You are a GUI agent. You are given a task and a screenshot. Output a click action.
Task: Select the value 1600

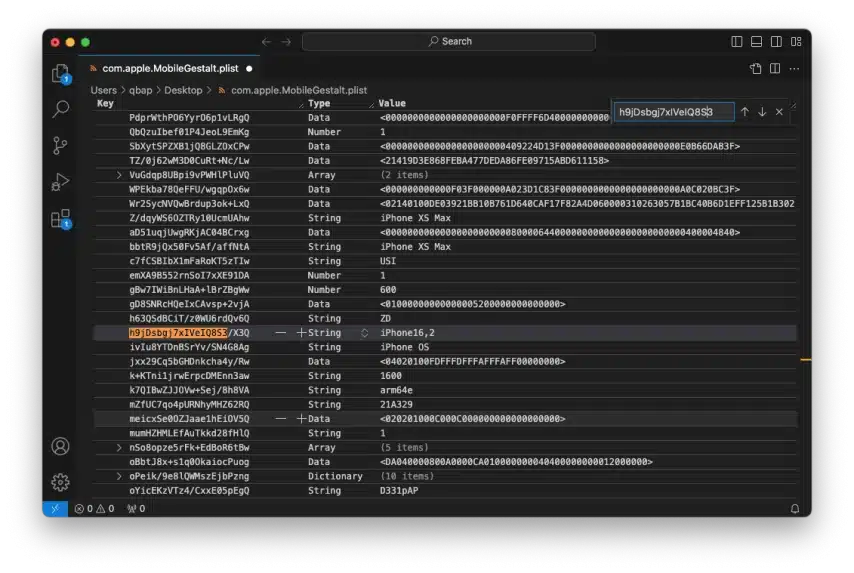click(x=391, y=376)
